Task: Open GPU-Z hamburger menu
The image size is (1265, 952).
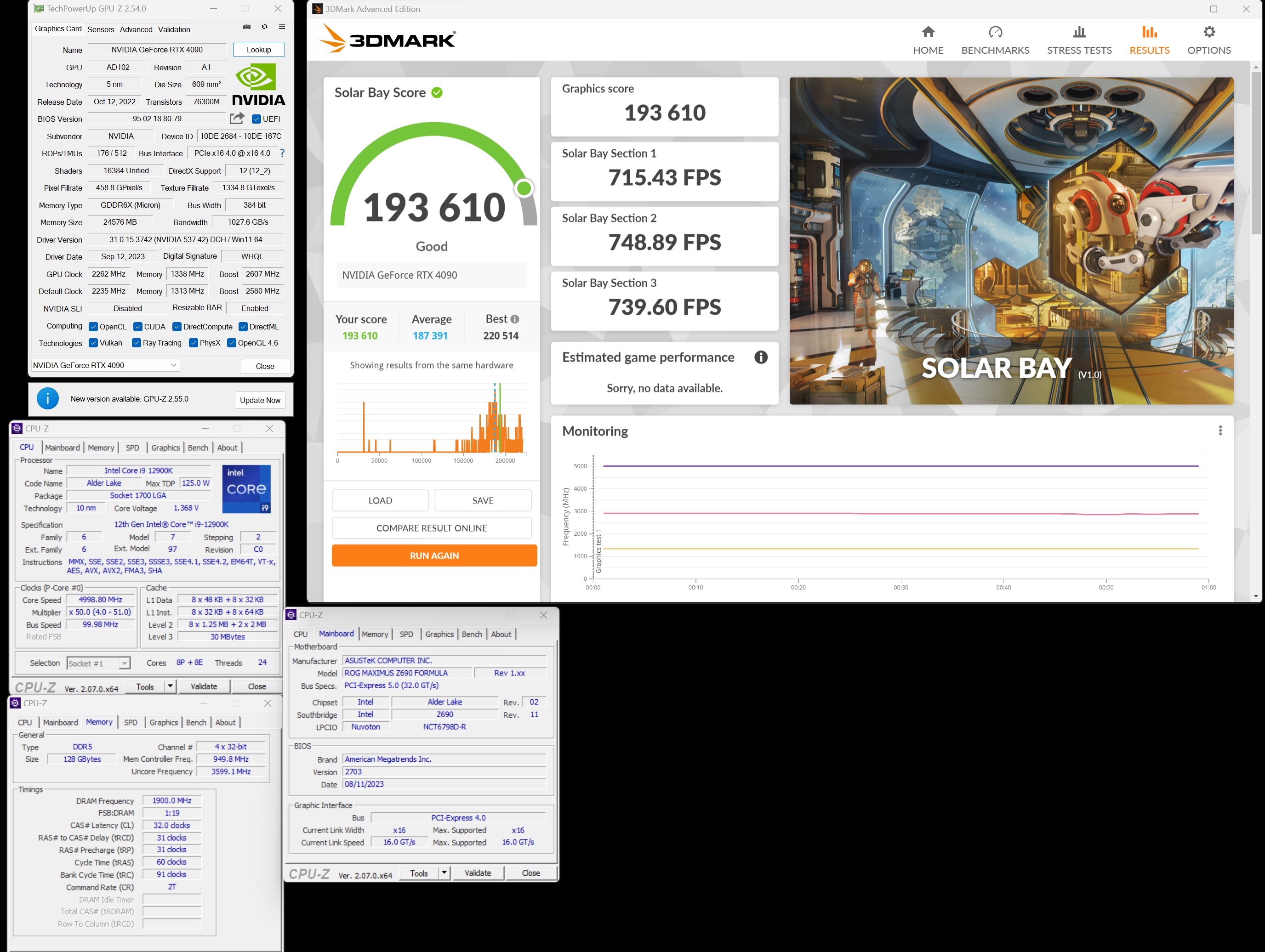Action: pyautogui.click(x=282, y=27)
